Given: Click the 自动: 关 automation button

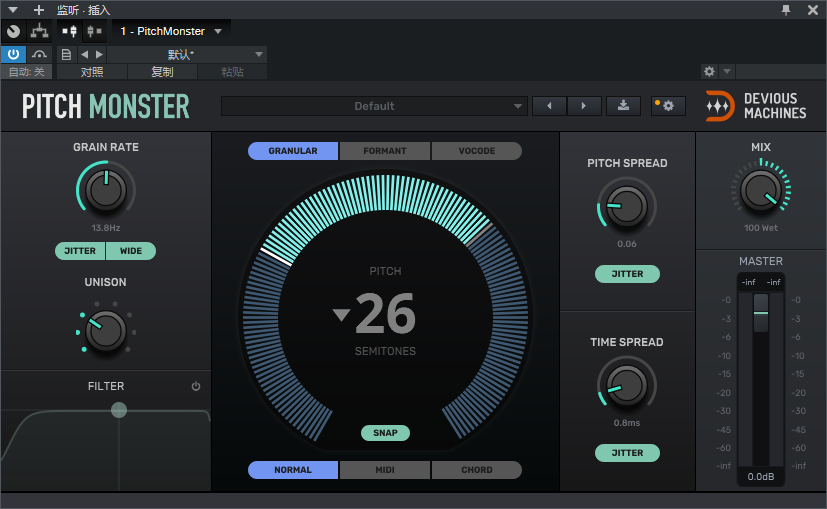Looking at the screenshot, I should [26, 72].
